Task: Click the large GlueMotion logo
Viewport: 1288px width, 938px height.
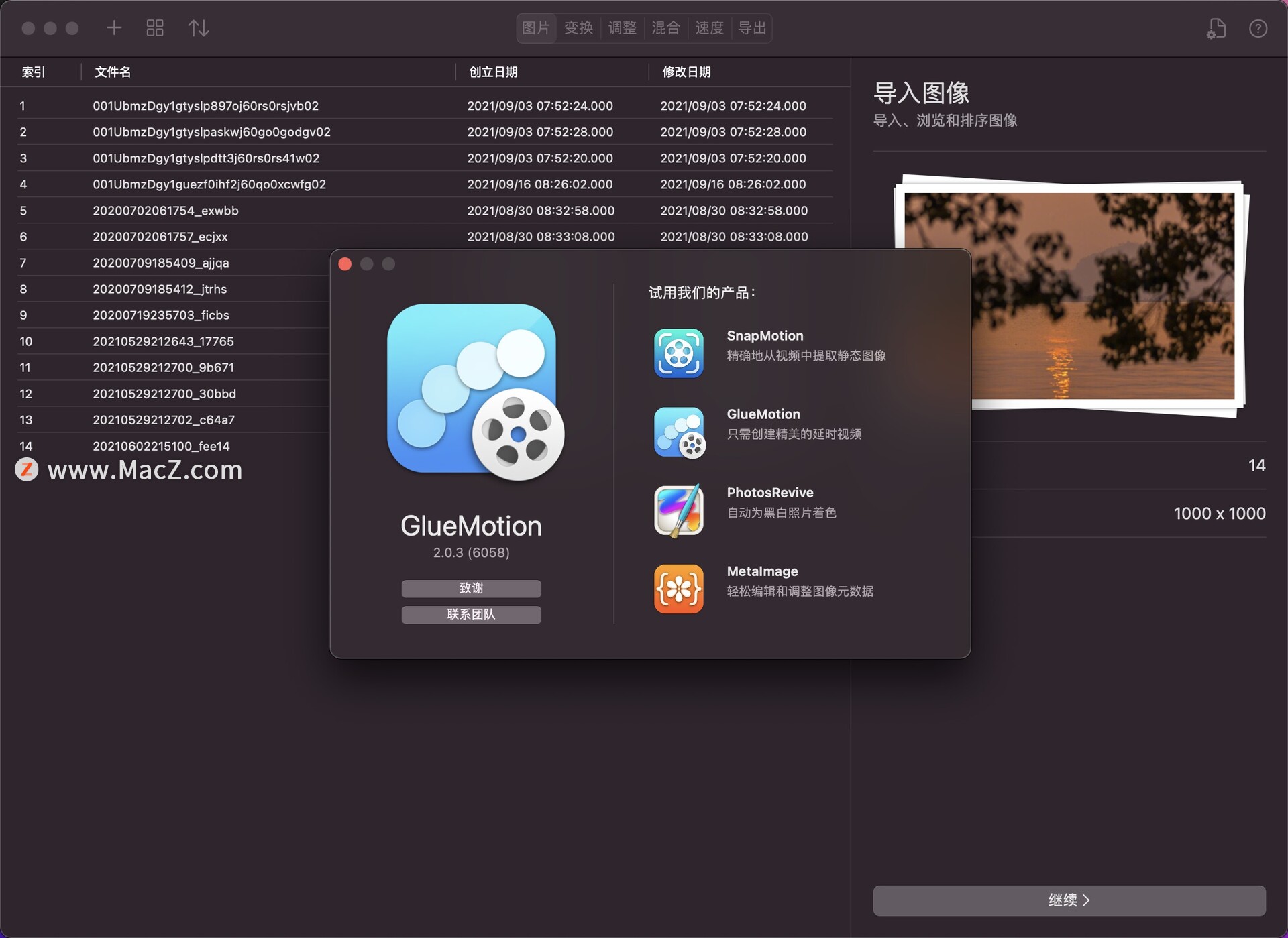Action: click(x=475, y=392)
